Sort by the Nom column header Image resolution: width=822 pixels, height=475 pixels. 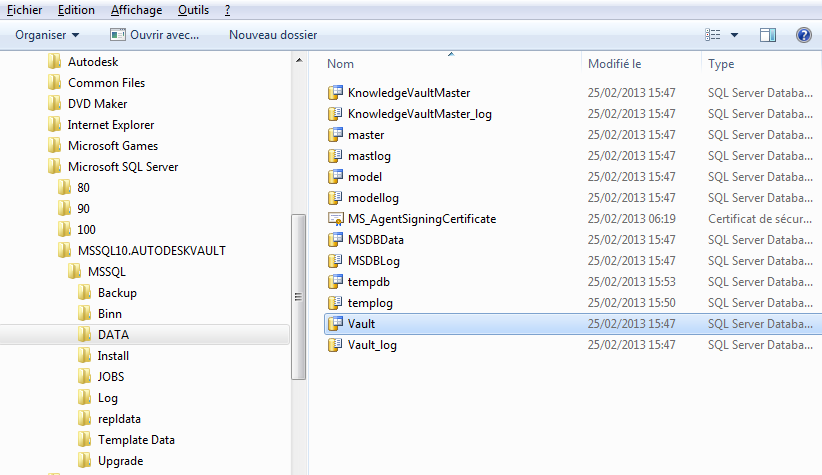point(340,64)
